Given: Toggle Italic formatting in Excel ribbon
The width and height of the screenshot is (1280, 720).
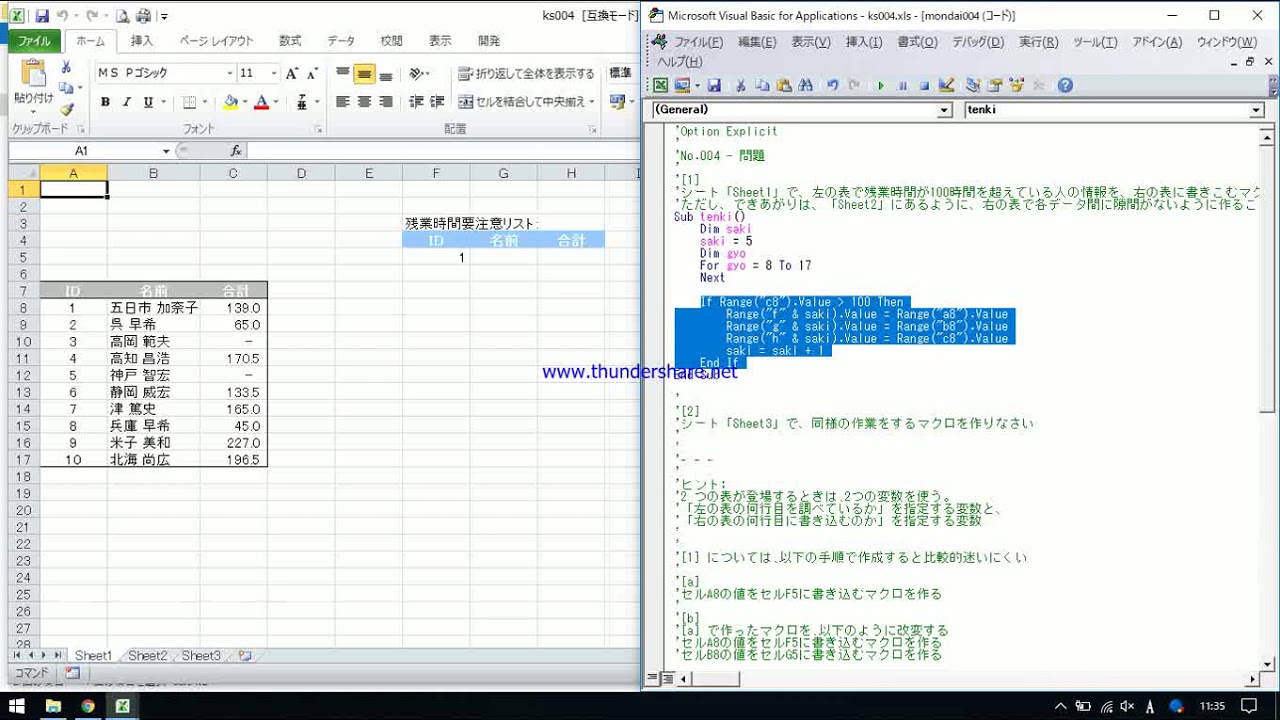Looking at the screenshot, I should [127, 102].
